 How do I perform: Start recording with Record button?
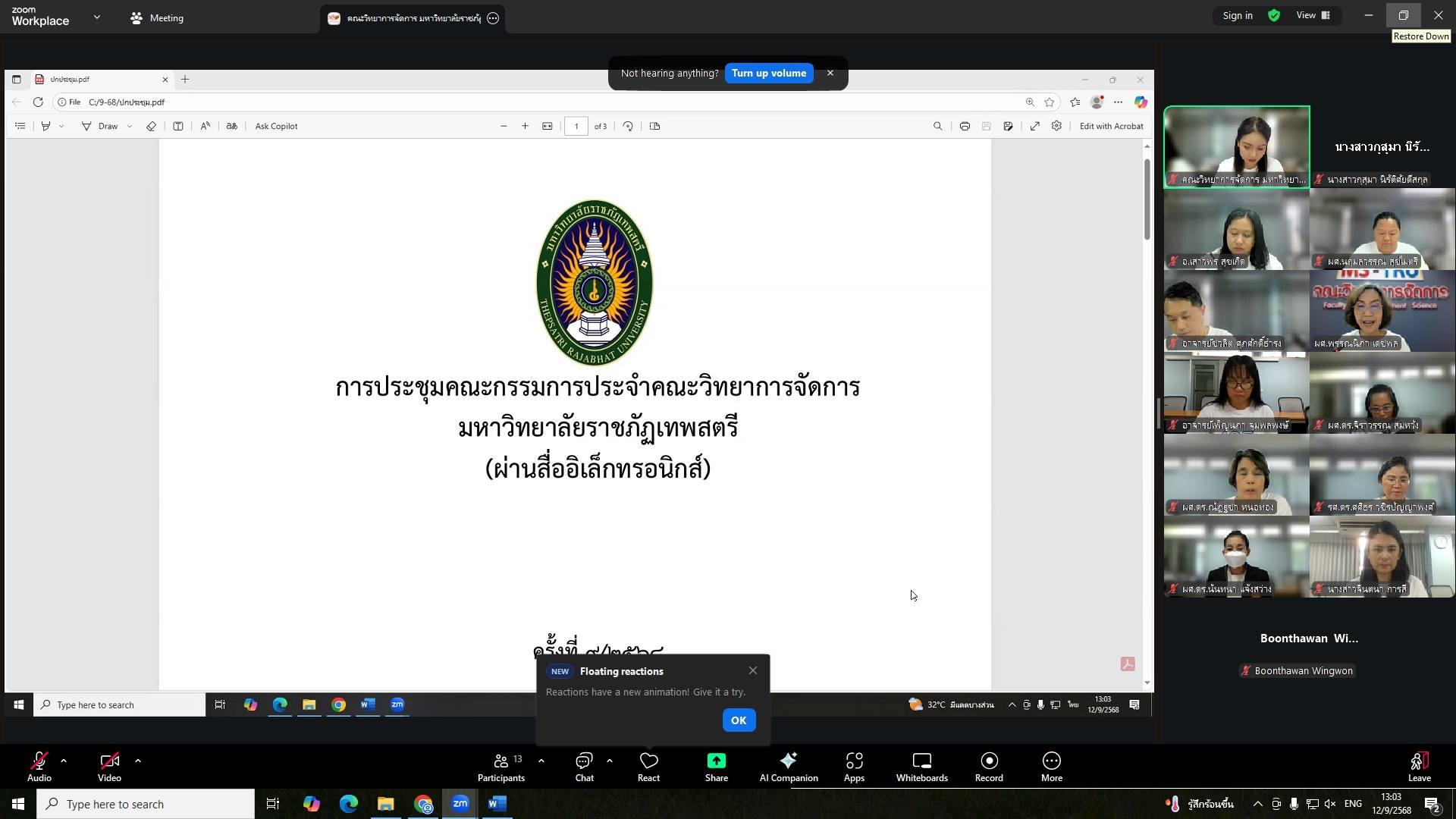989,767
